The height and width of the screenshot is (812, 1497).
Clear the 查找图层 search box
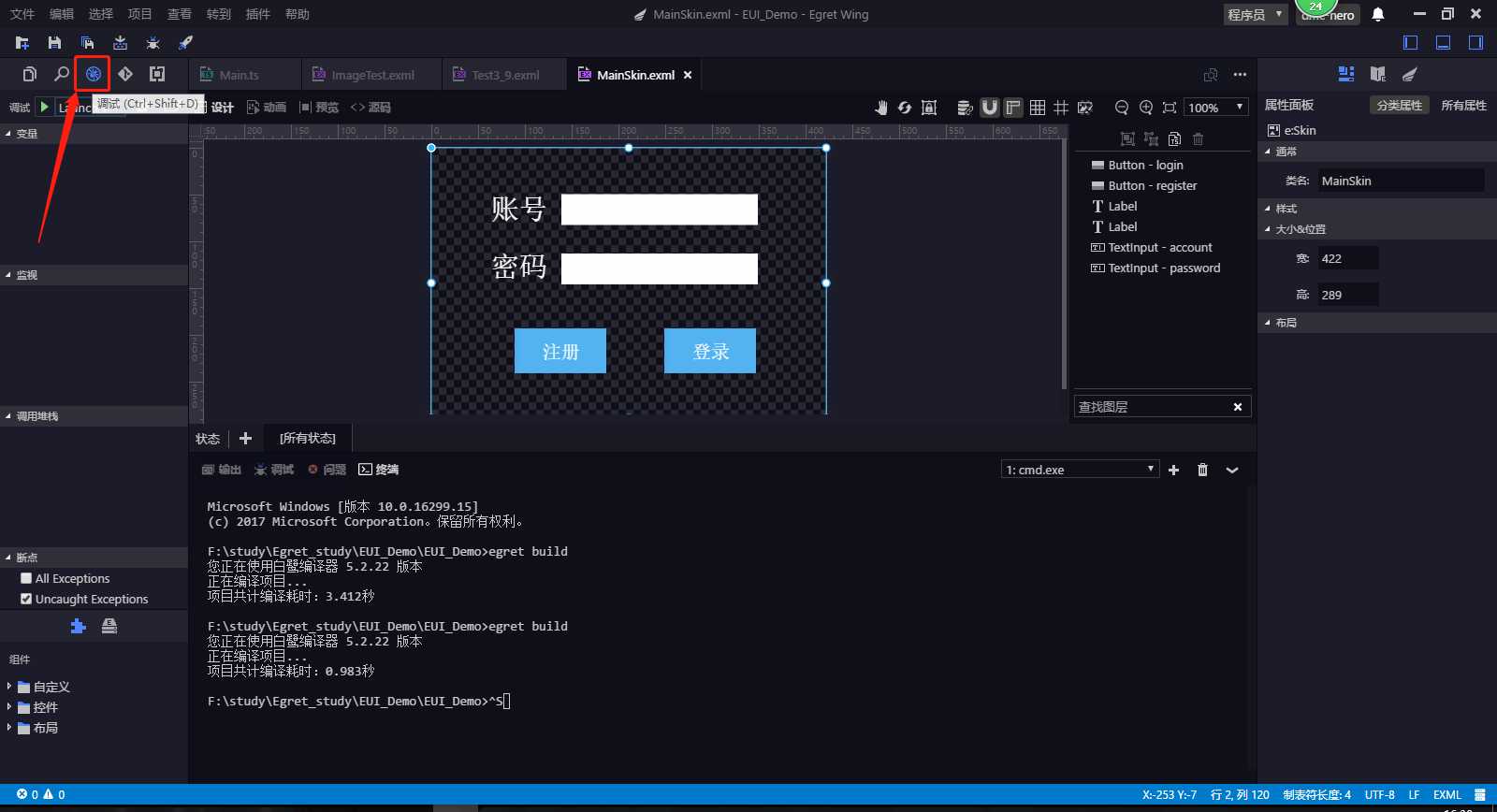tap(1238, 407)
